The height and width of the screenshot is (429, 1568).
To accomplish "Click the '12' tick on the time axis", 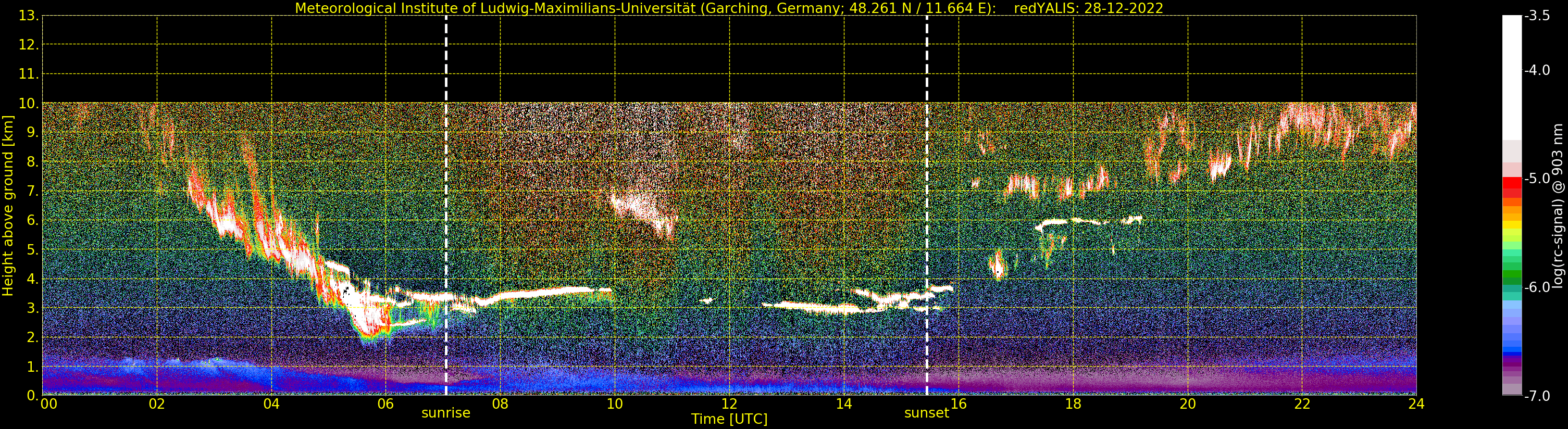I will (729, 404).
